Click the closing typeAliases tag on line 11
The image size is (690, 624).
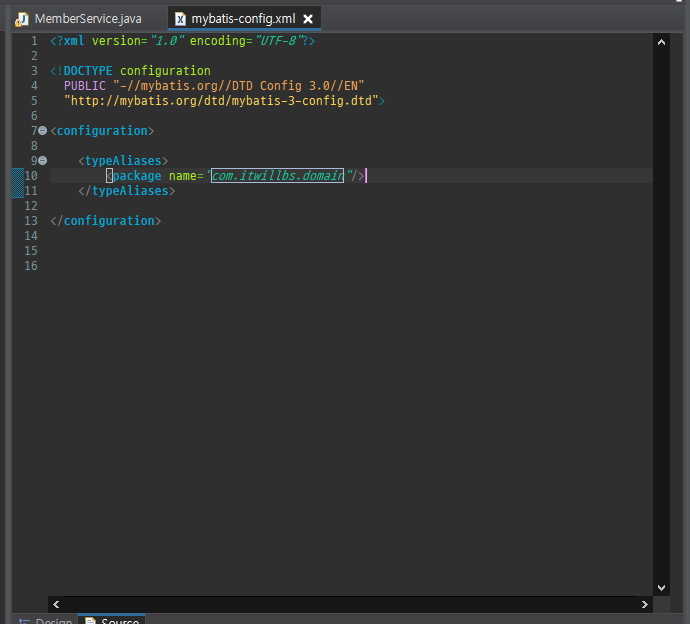pyautogui.click(x=127, y=191)
